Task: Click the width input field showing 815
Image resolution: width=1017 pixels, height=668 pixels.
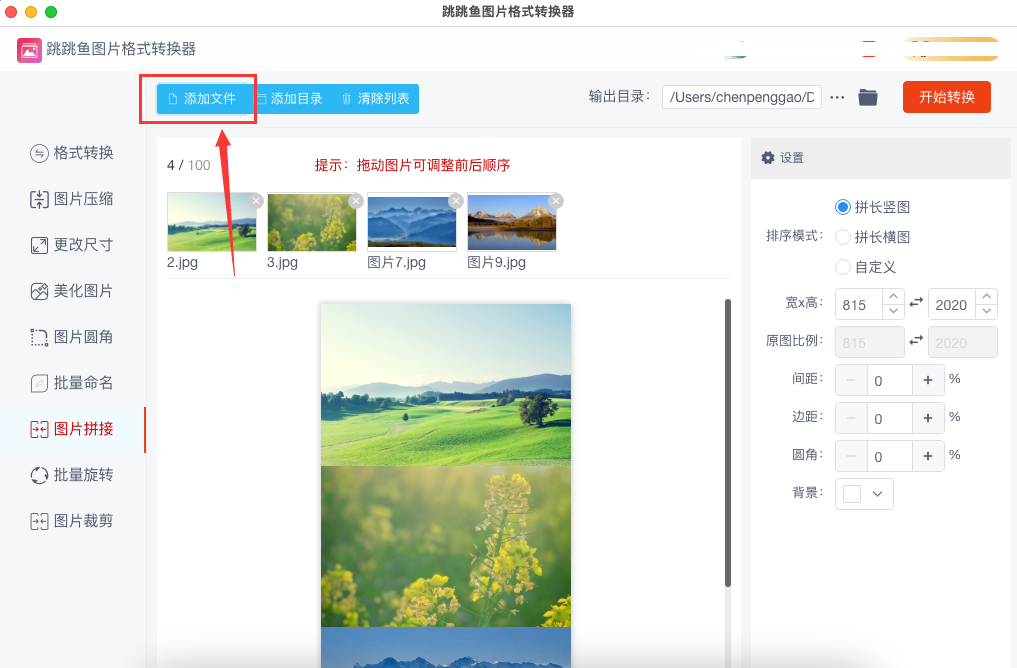Action: point(859,304)
